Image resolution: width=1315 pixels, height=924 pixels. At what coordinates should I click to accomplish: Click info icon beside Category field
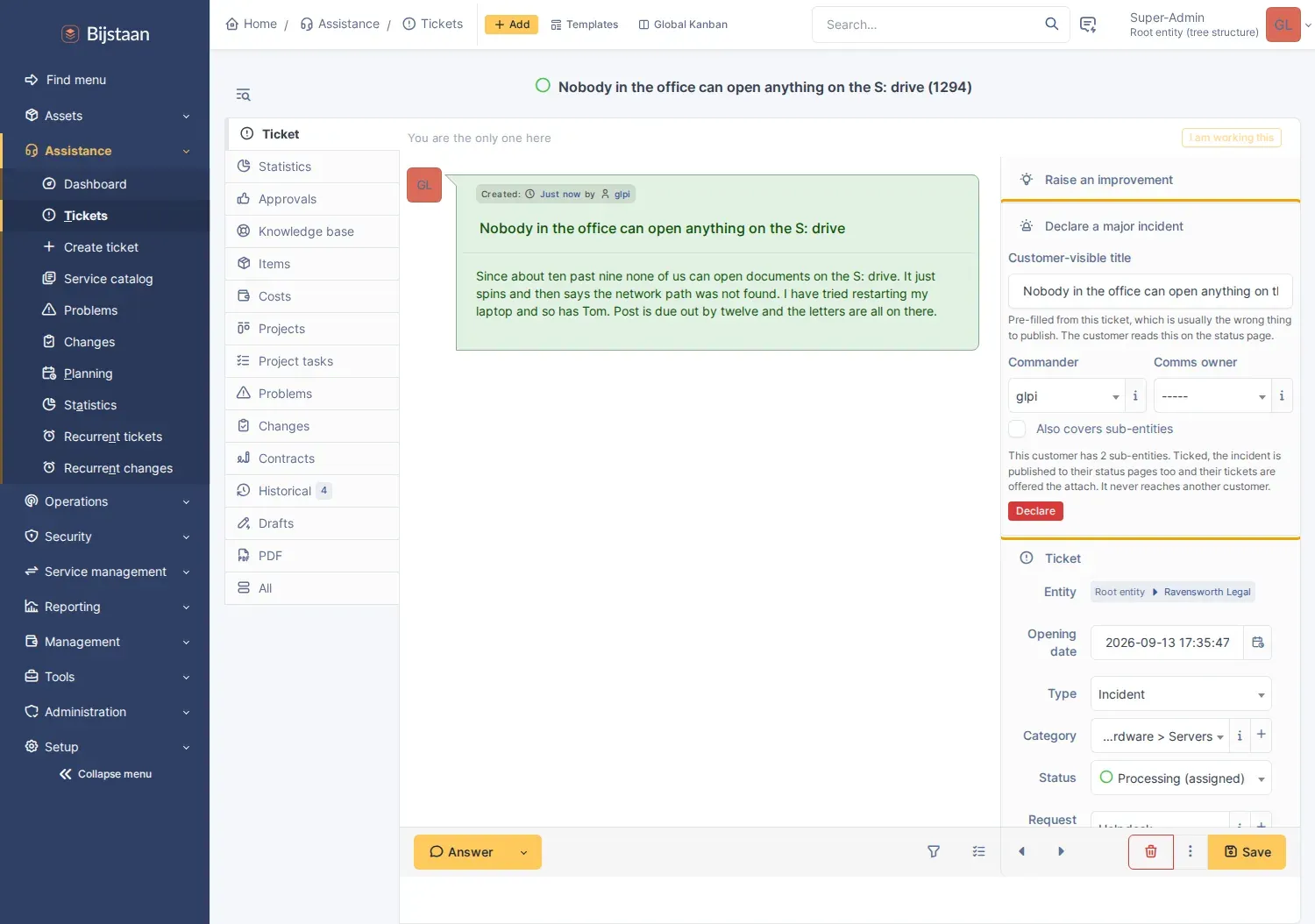1240,736
